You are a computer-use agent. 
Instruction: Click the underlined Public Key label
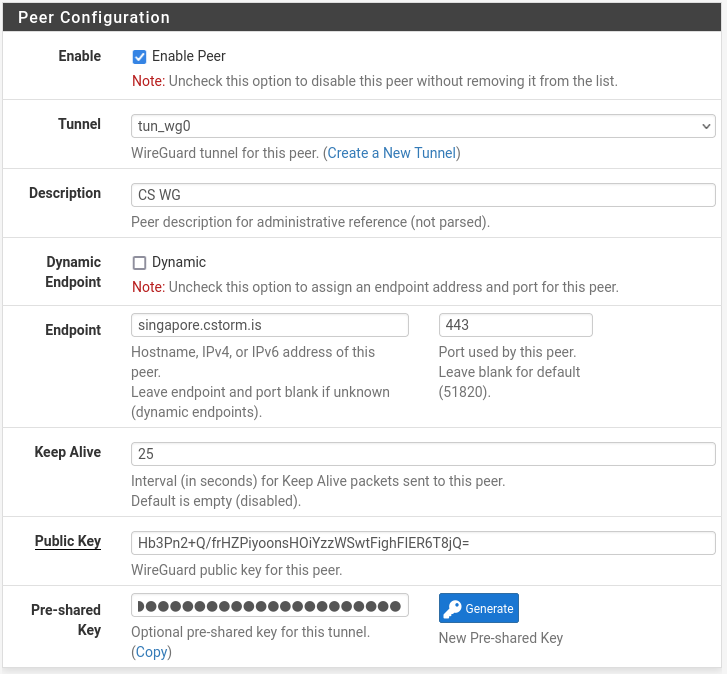click(68, 541)
